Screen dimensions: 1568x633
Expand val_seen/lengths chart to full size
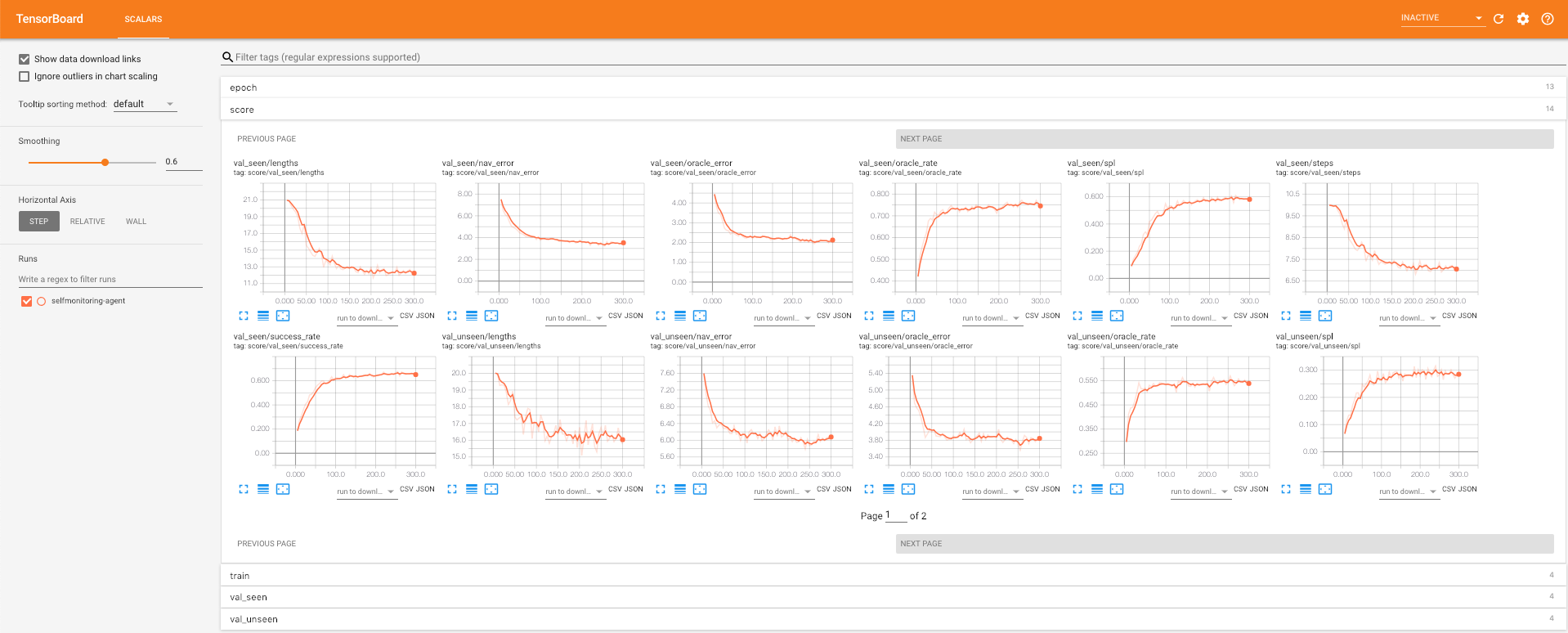[244, 316]
